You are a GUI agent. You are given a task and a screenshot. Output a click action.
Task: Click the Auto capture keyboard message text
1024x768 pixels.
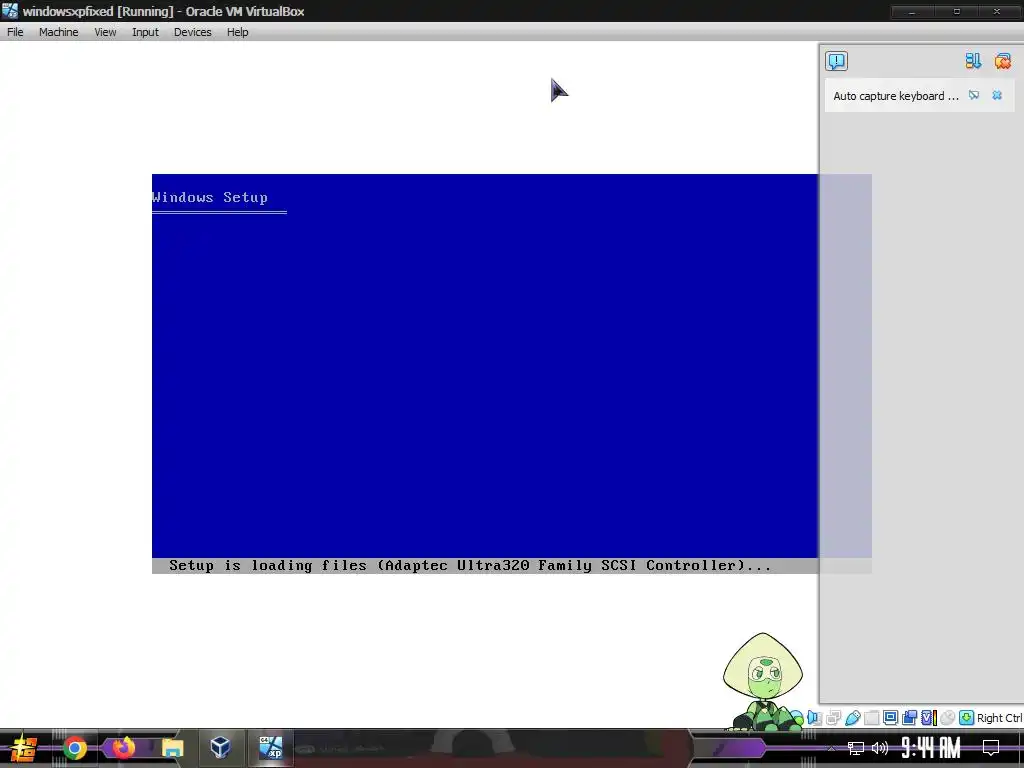click(x=895, y=96)
